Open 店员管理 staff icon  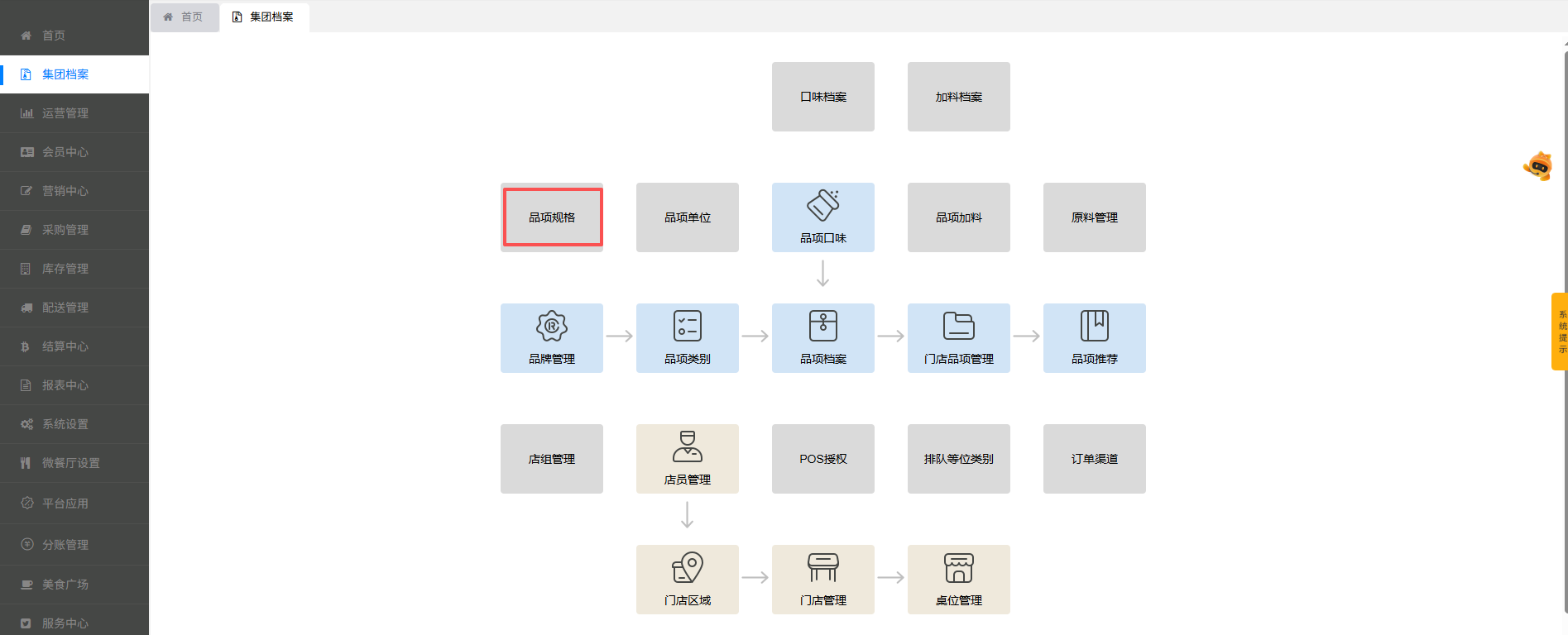[x=687, y=446]
